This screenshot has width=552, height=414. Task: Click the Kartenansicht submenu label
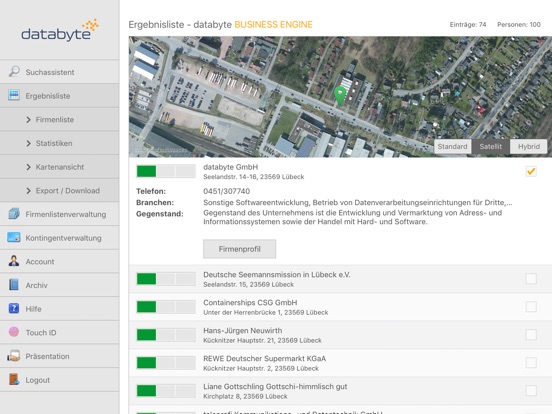[60, 167]
